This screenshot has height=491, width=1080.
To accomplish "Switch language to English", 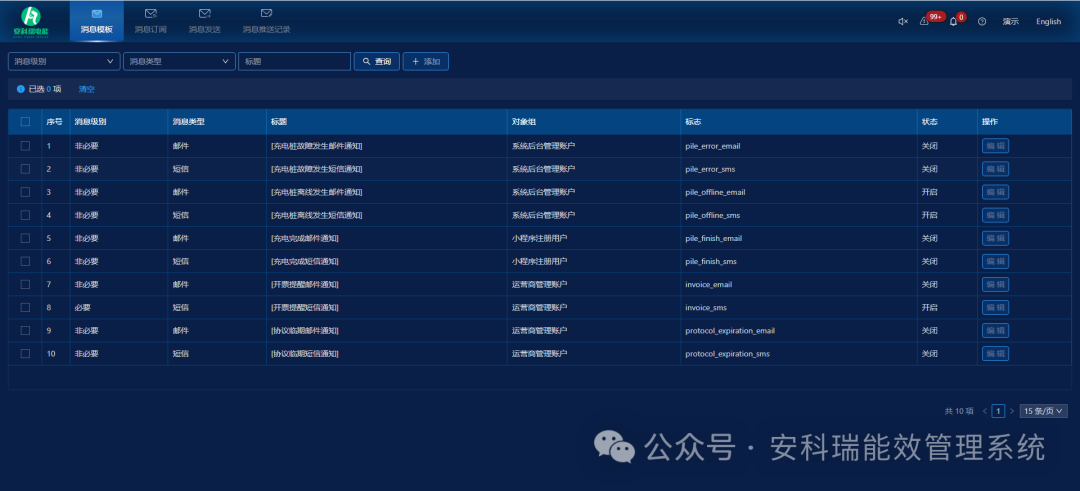I will tap(1048, 21).
